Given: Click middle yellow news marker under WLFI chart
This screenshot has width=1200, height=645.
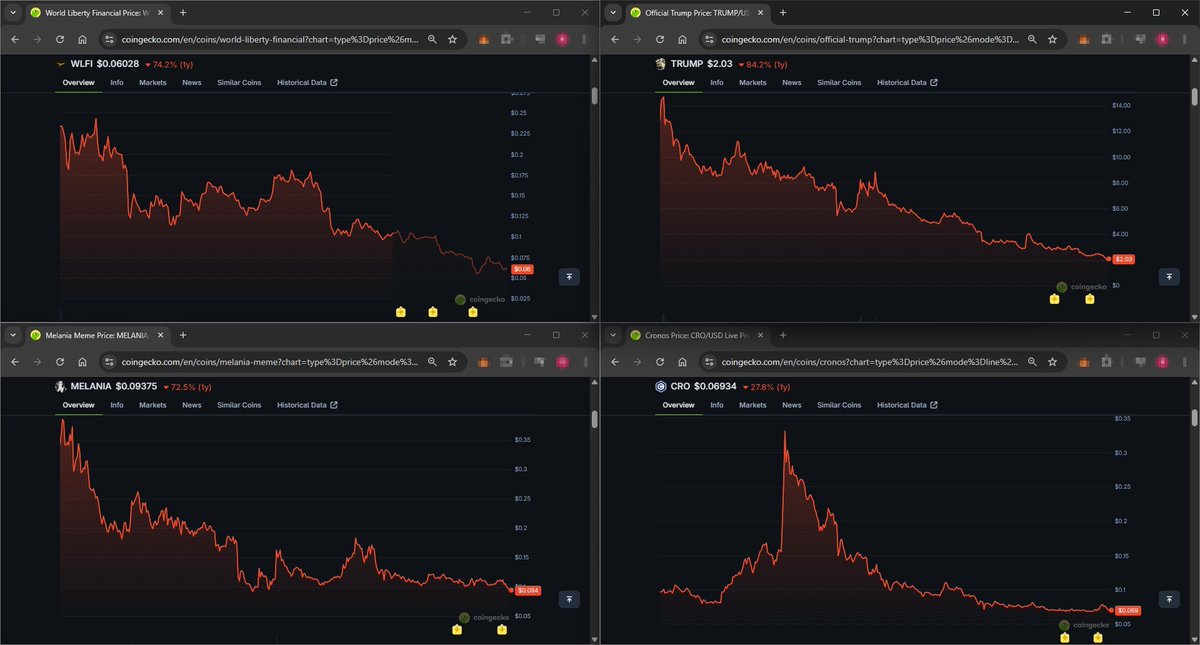Looking at the screenshot, I should [432, 313].
